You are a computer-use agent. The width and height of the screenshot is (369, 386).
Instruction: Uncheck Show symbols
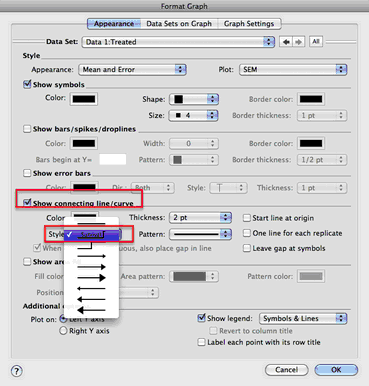pyautogui.click(x=27, y=84)
